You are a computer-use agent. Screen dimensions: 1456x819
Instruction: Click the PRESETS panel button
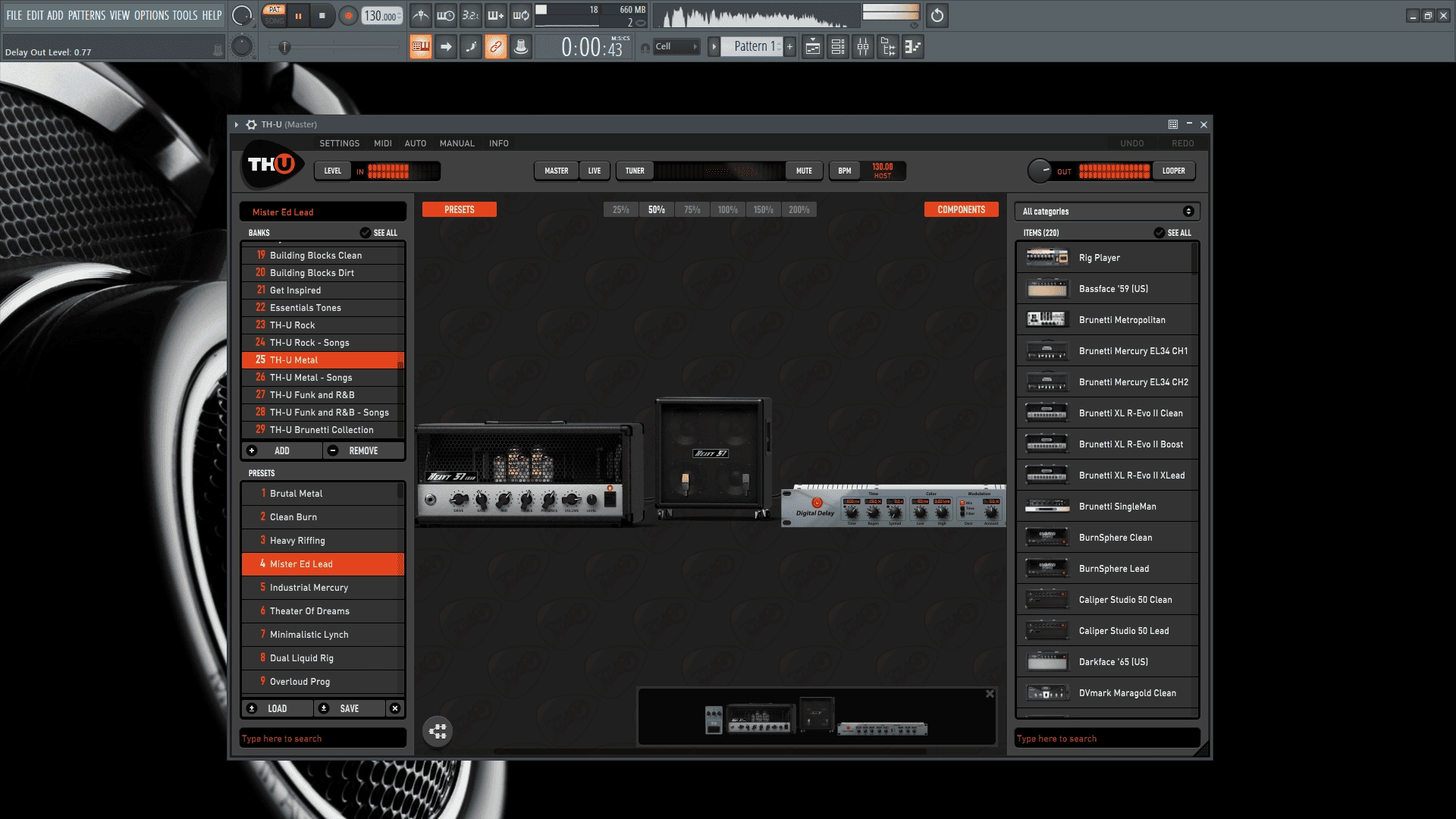tap(460, 210)
